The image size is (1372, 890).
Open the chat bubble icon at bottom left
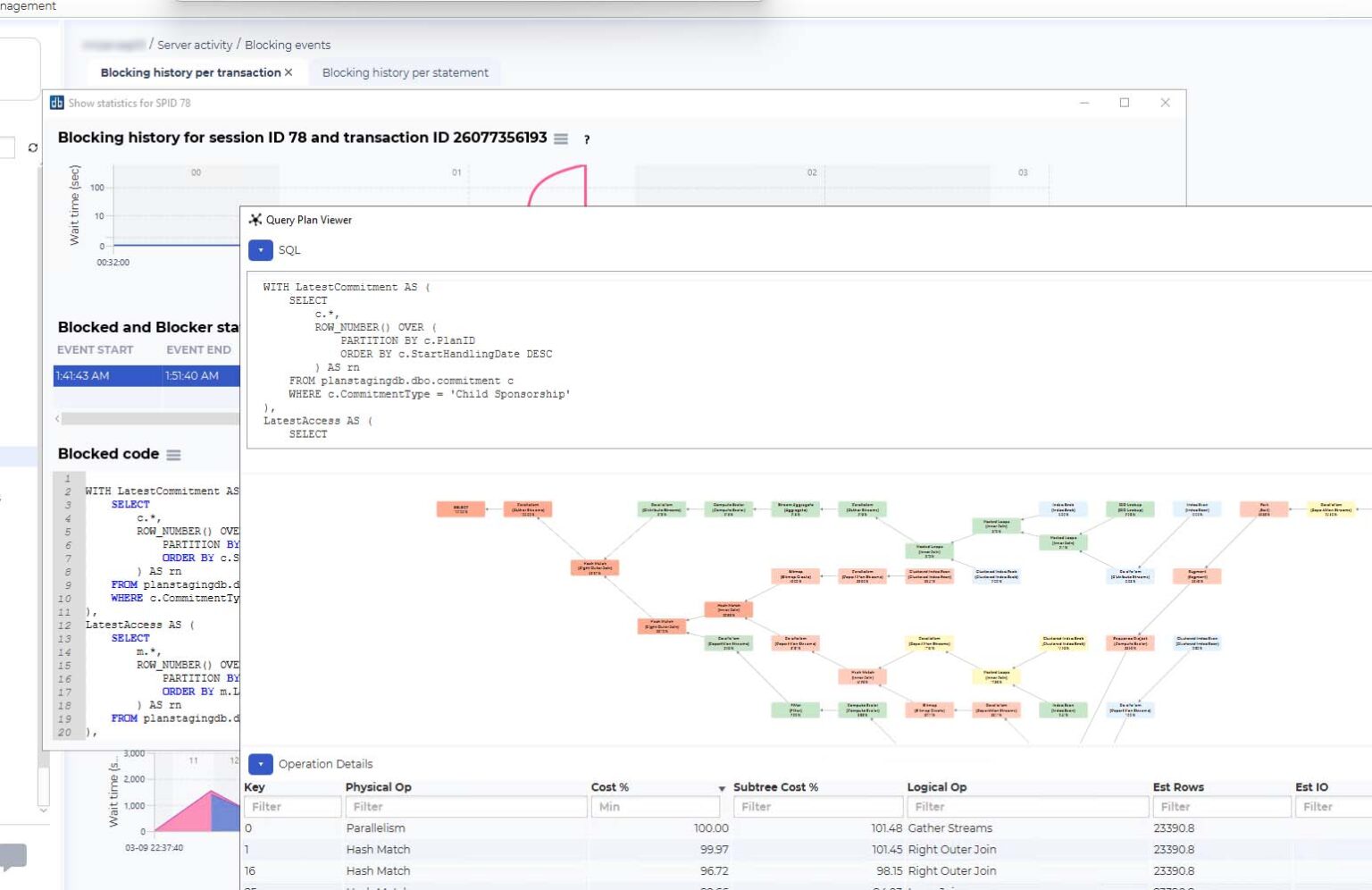point(13,857)
